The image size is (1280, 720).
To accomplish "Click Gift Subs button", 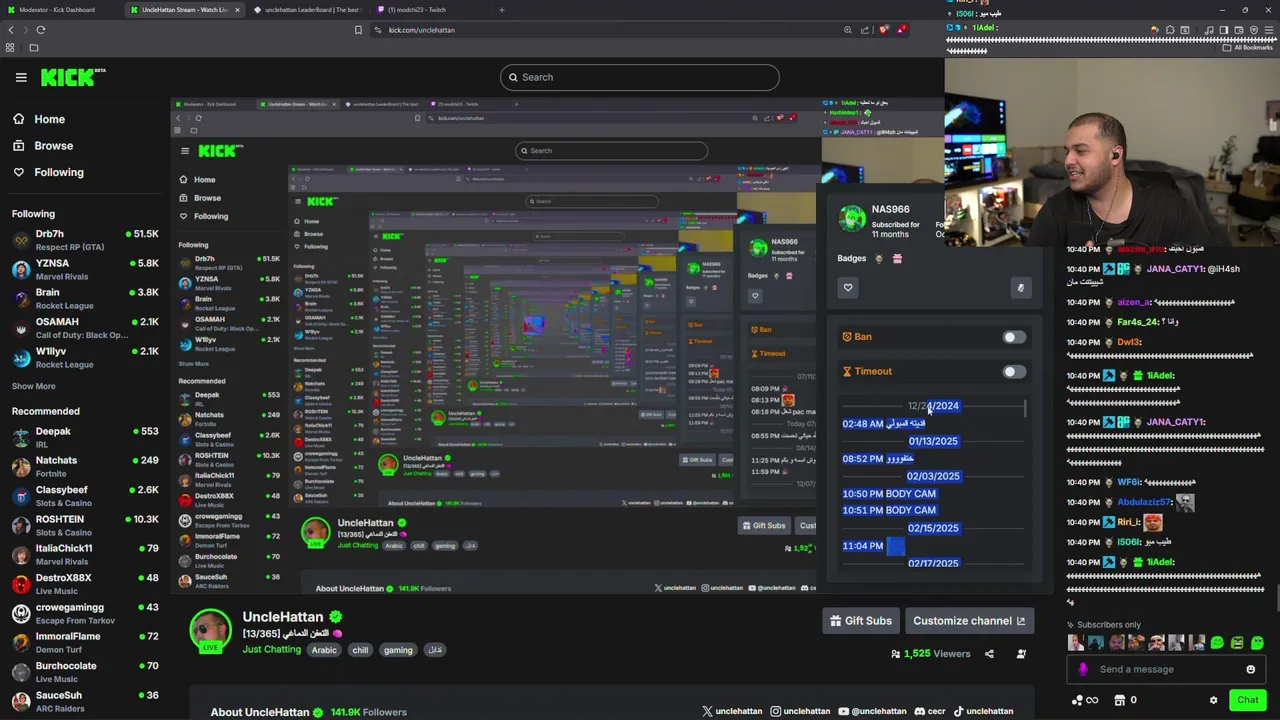I will pyautogui.click(x=861, y=621).
